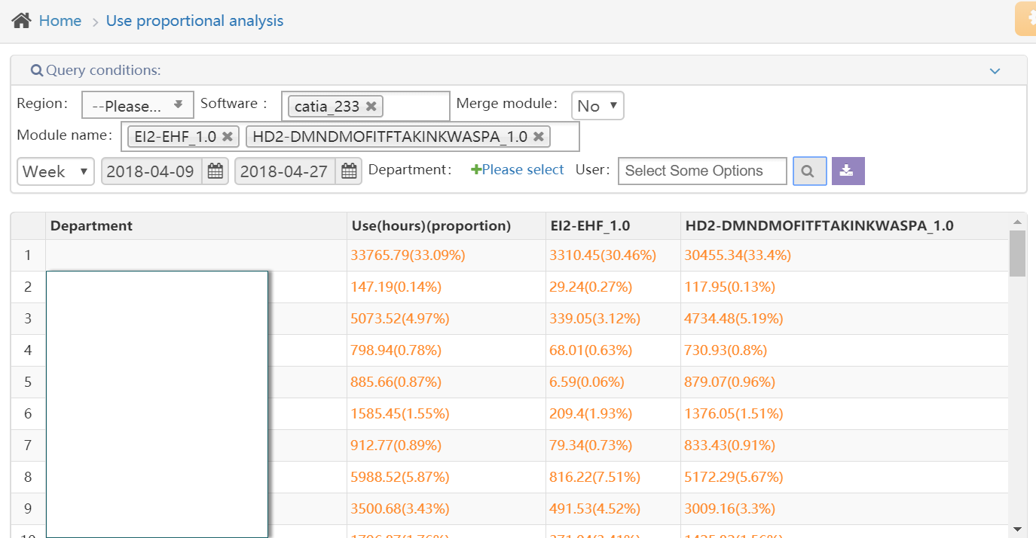
Task: Collapse the Query conditions panel chevron
Action: pos(994,71)
